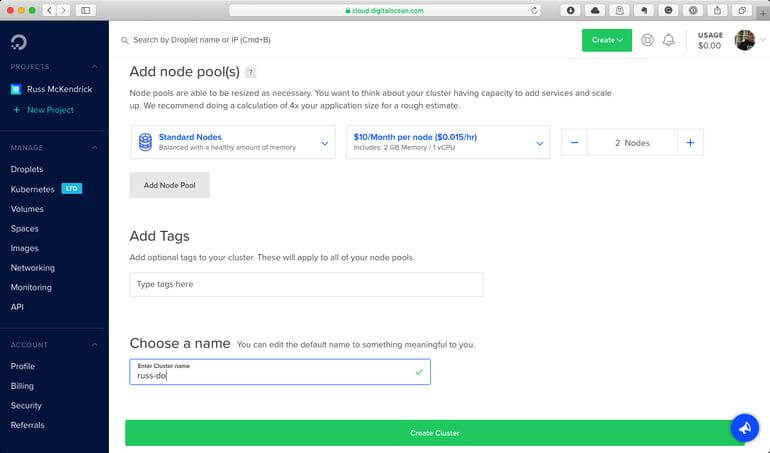The height and width of the screenshot is (453, 770).
Task: Open the help support icon
Action: pyautogui.click(x=648, y=40)
